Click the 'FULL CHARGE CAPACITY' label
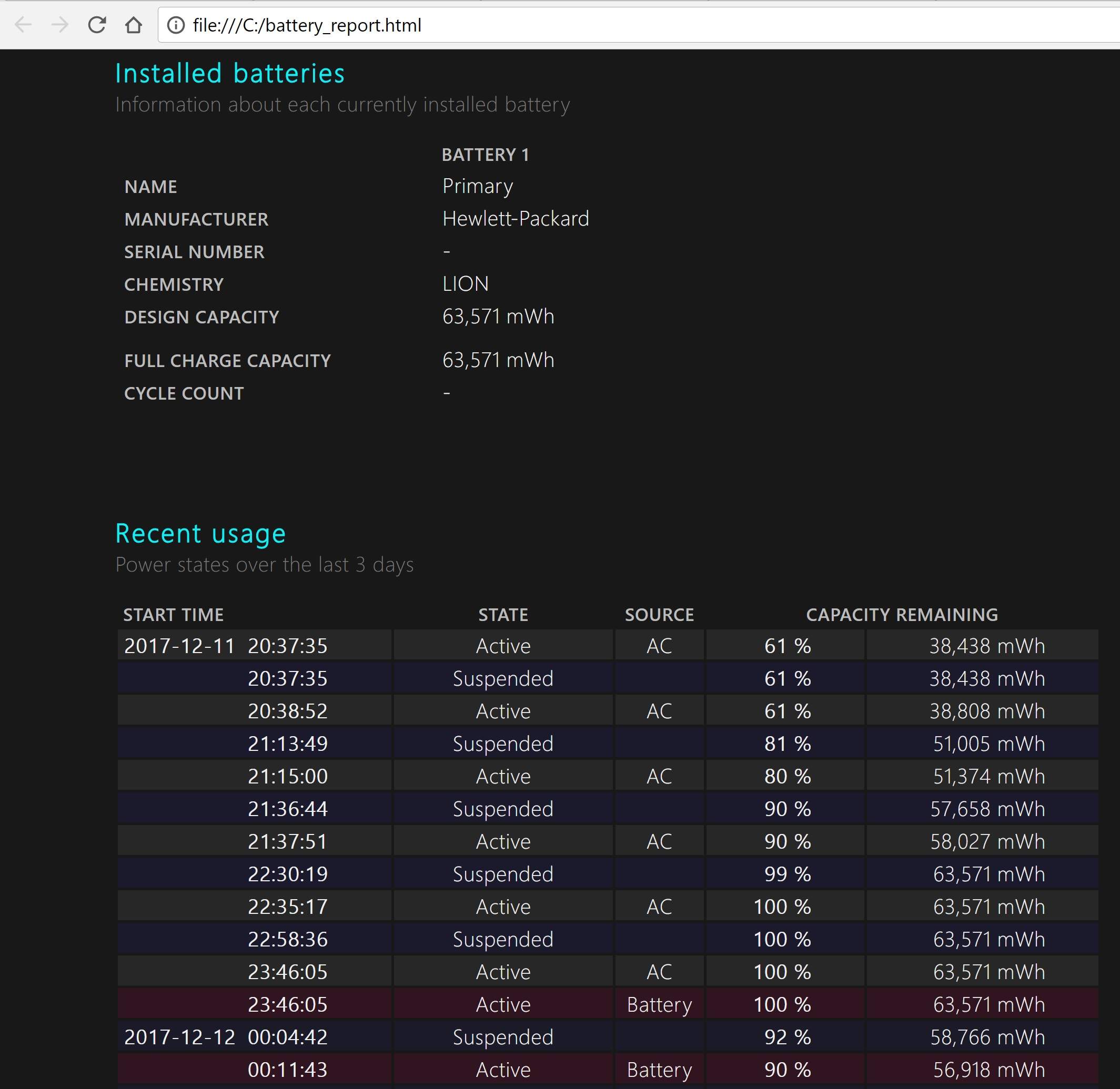Screen dimensions: 1120x1089 point(228,360)
